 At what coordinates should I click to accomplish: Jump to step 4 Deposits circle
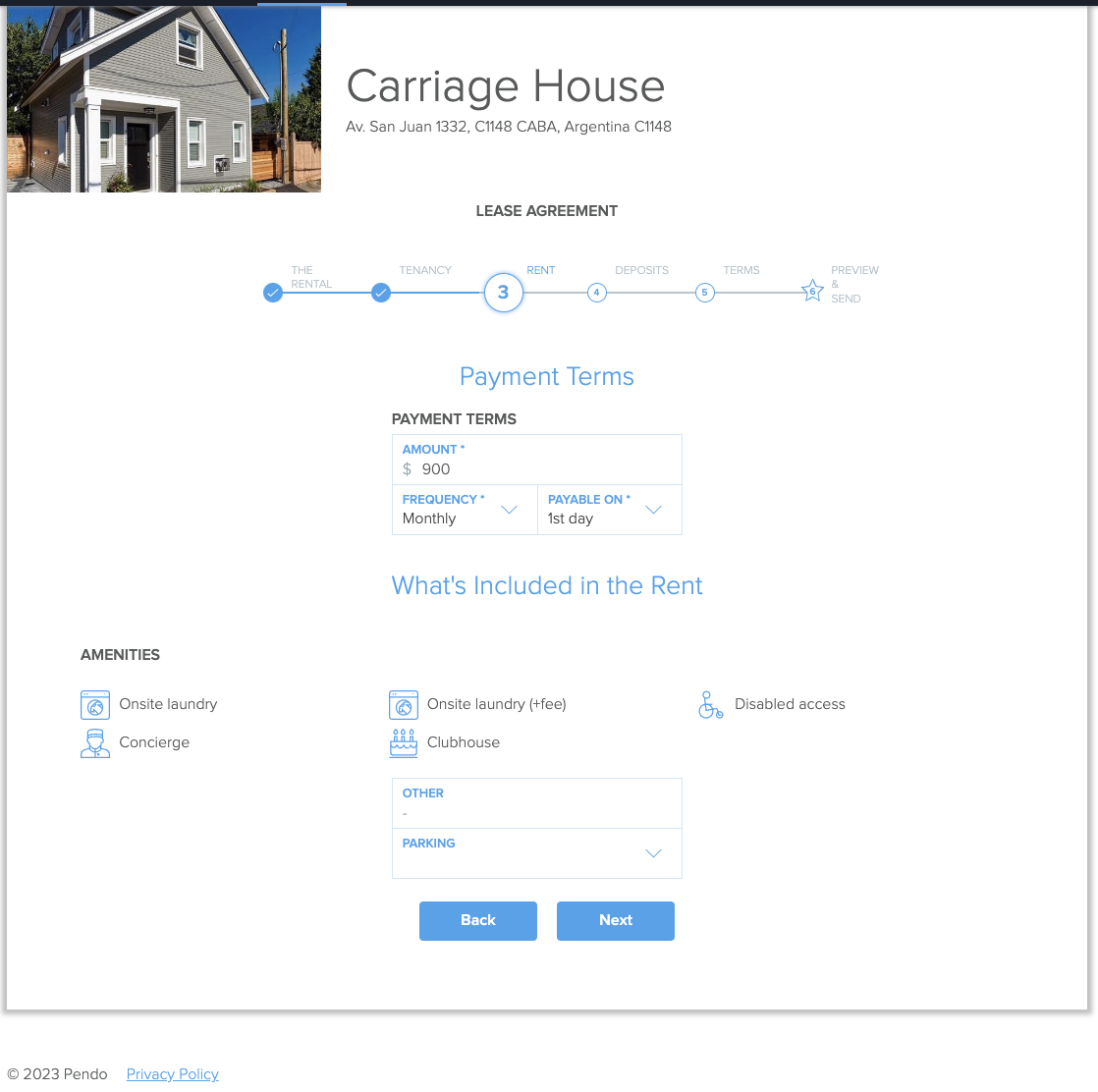[596, 293]
